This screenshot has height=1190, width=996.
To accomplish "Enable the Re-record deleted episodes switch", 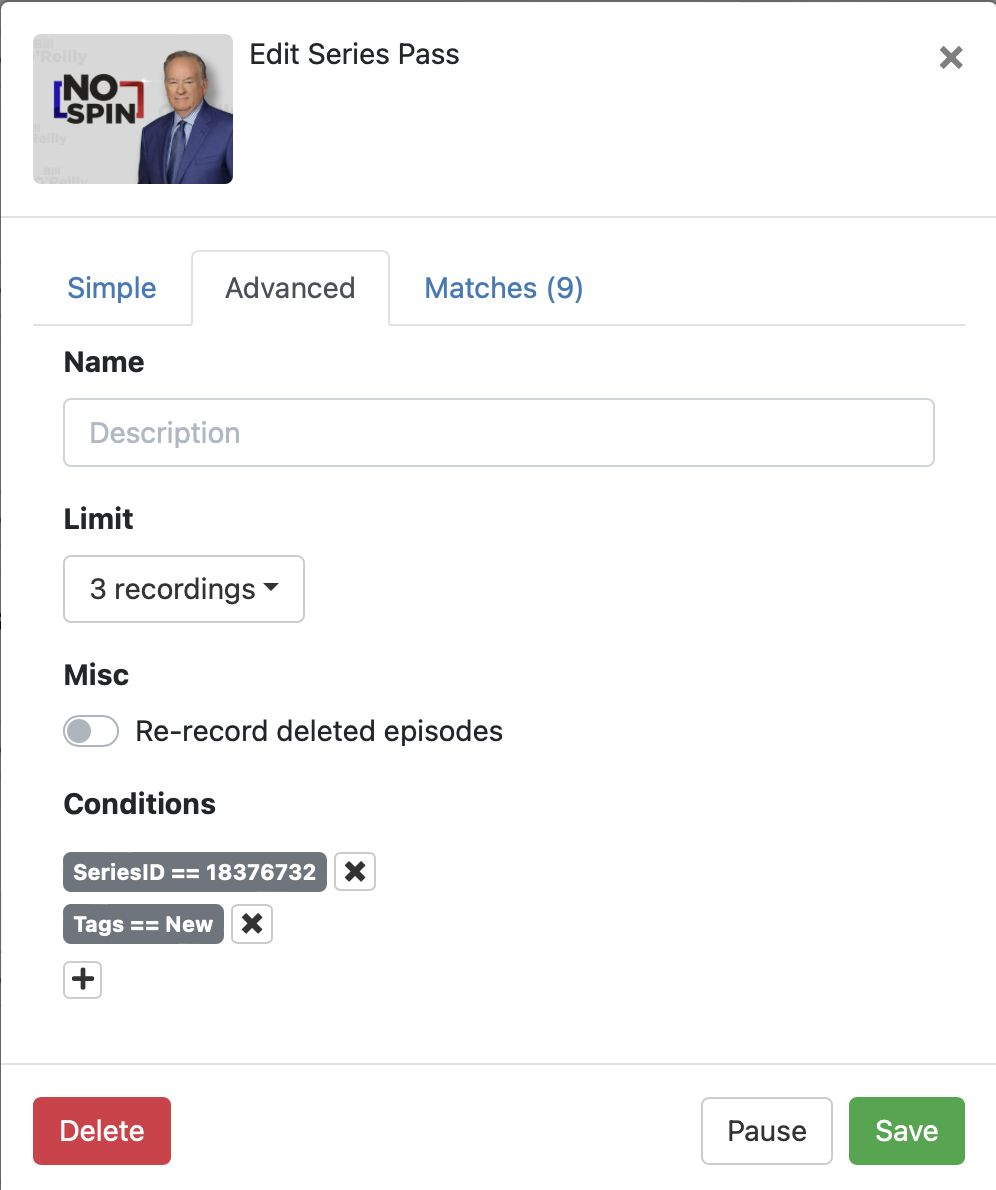I will coord(91,732).
